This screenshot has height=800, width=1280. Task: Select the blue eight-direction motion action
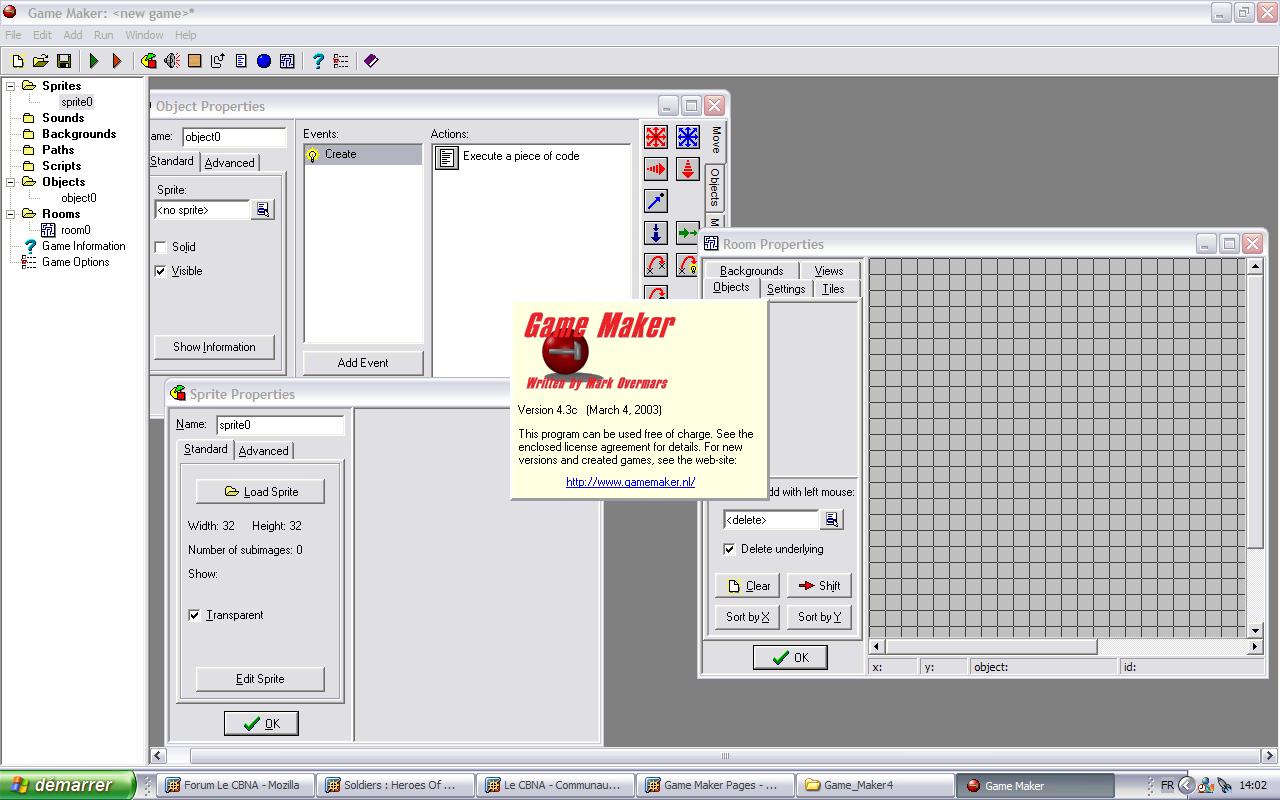(688, 137)
